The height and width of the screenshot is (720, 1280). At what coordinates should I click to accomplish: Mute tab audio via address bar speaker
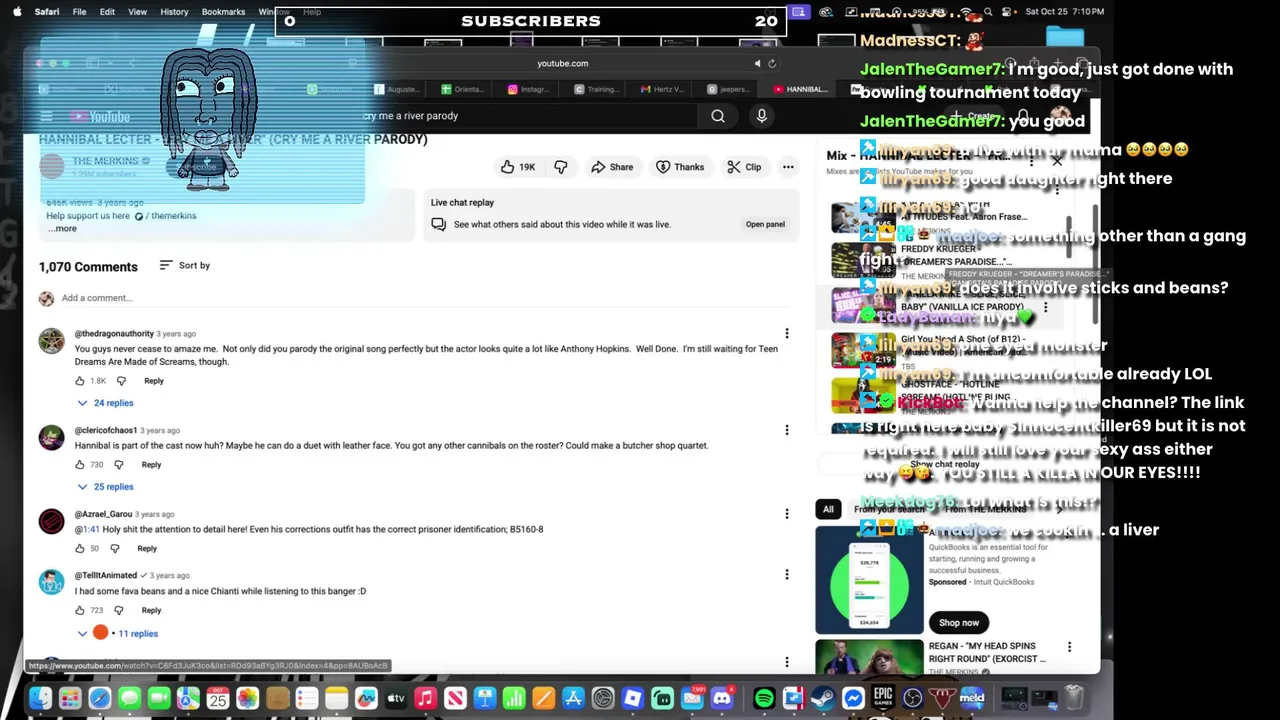757,63
